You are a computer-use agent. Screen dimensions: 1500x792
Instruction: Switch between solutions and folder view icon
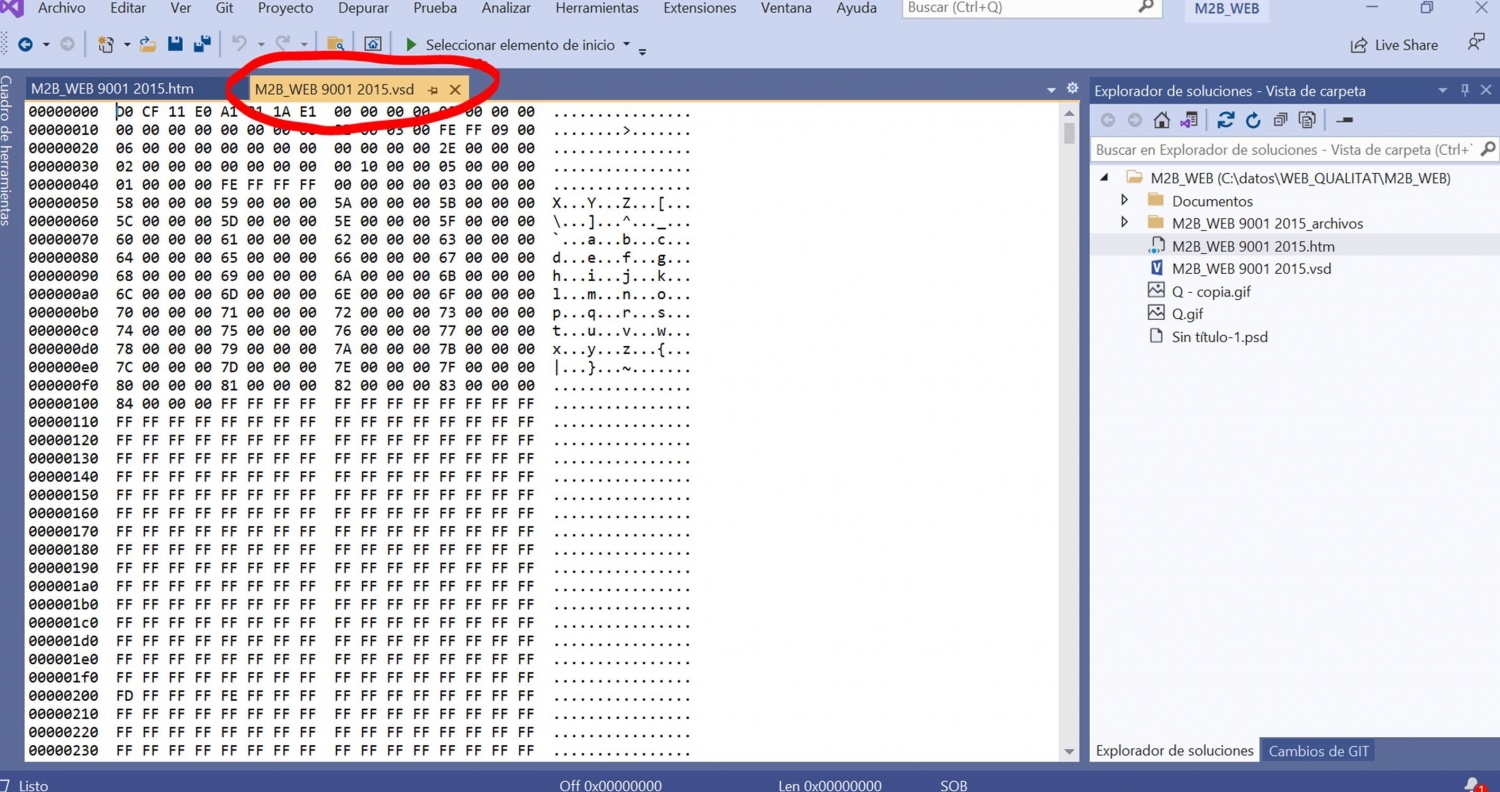pyautogui.click(x=1189, y=120)
